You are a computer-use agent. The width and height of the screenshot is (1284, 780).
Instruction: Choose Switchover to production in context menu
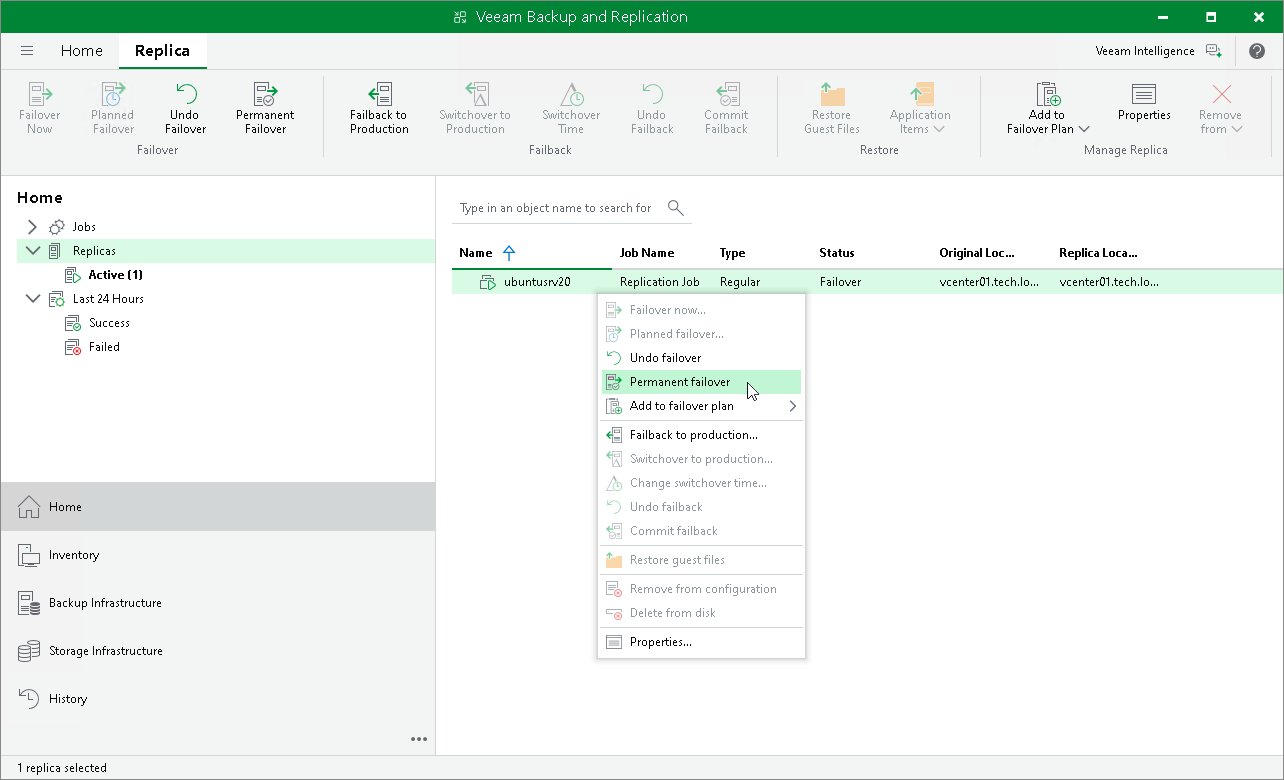[701, 459]
